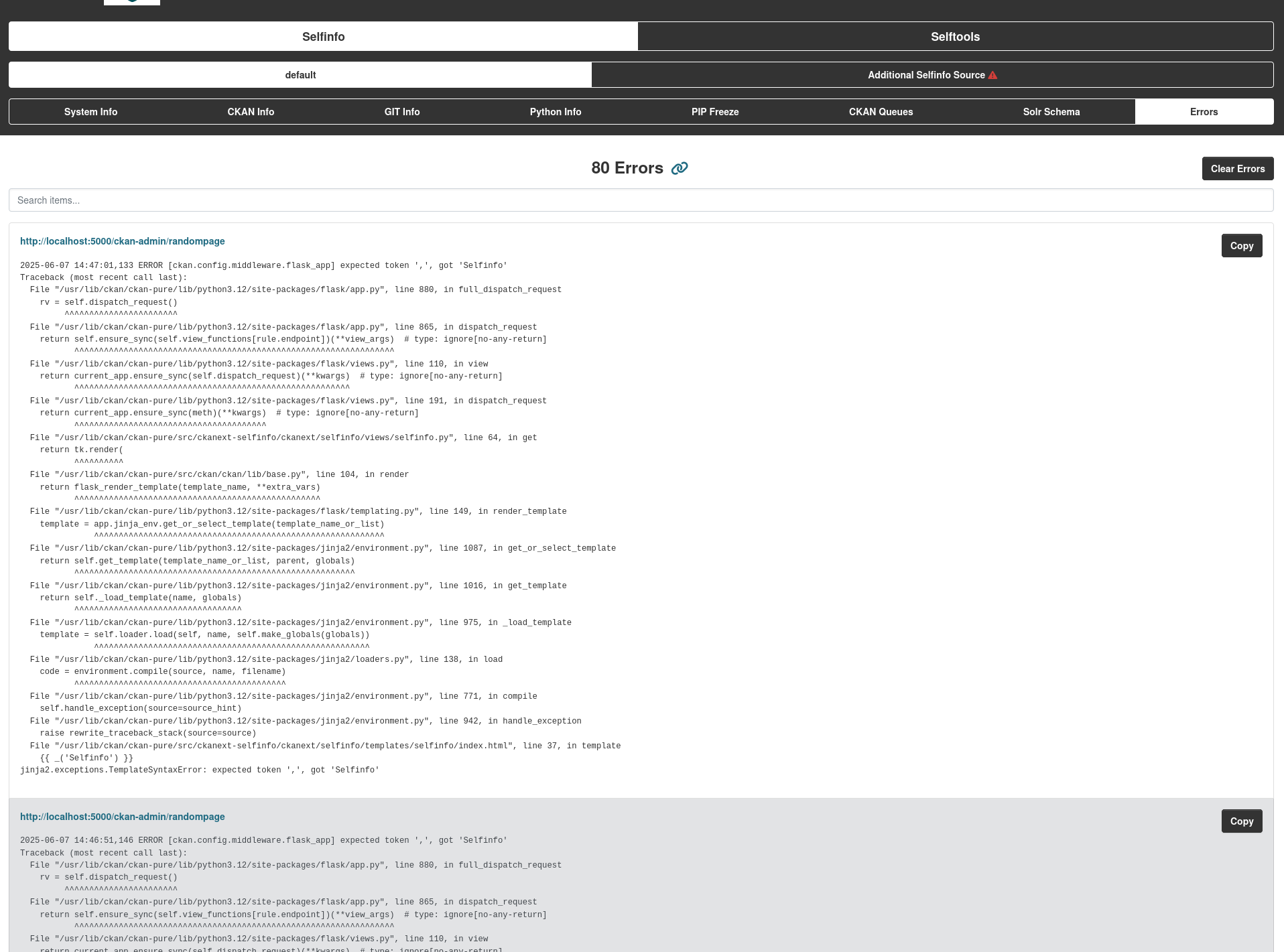Screen dimensions: 1284x952
Task: Click the views/selfinfo.py line 64 traceback entry
Action: click(283, 438)
